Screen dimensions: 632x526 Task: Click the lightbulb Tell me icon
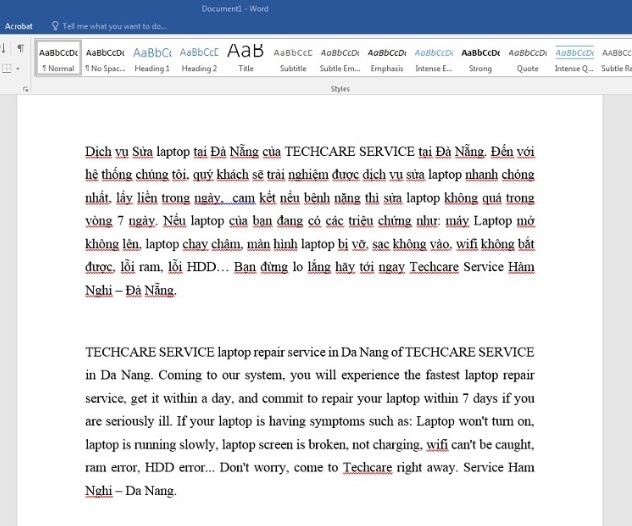[55, 26]
